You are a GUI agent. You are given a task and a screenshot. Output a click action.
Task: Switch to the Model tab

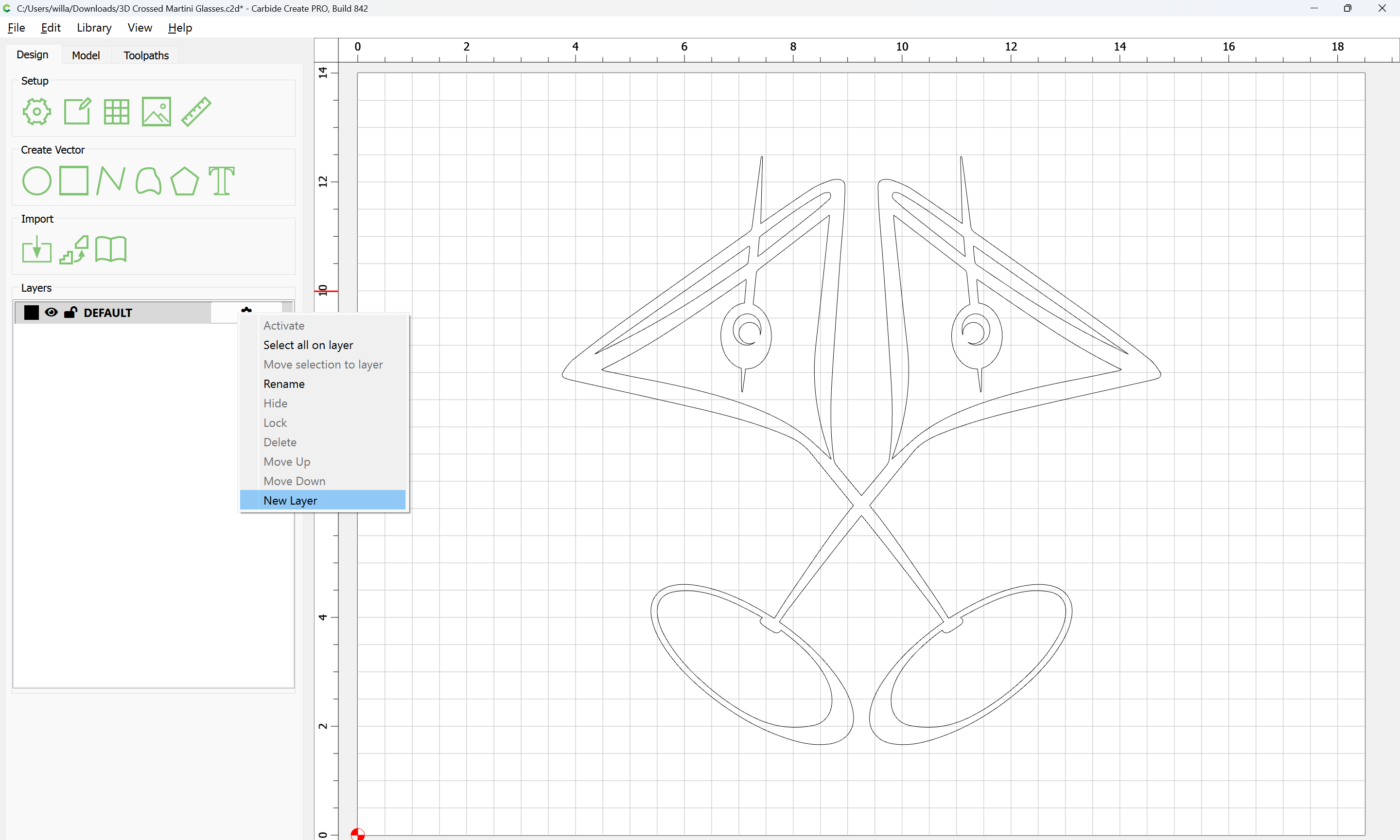pyautogui.click(x=86, y=55)
